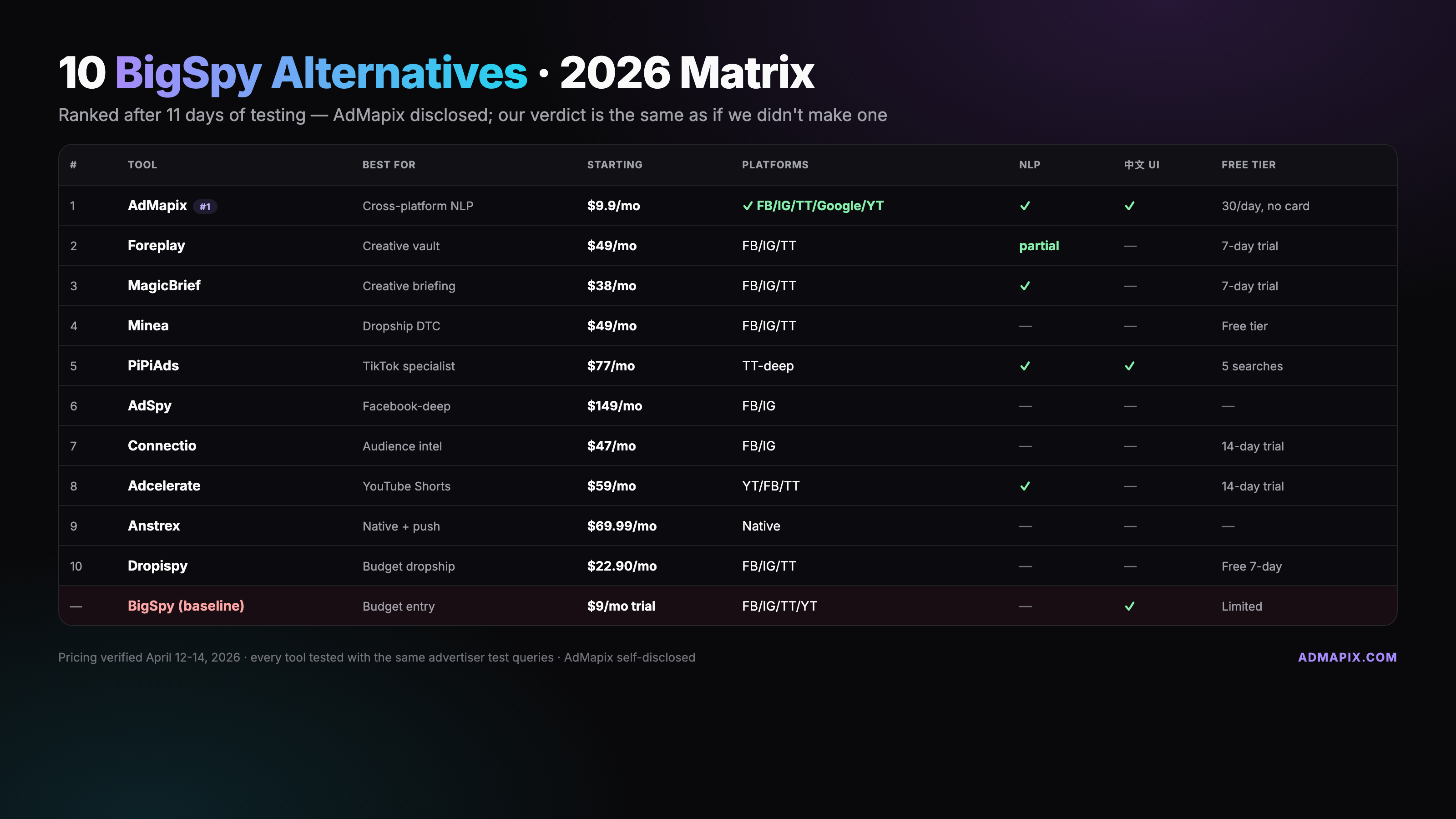Click the 中文 UI checkmark for BigSpy baseline
This screenshot has height=819, width=1456.
pos(1129,606)
